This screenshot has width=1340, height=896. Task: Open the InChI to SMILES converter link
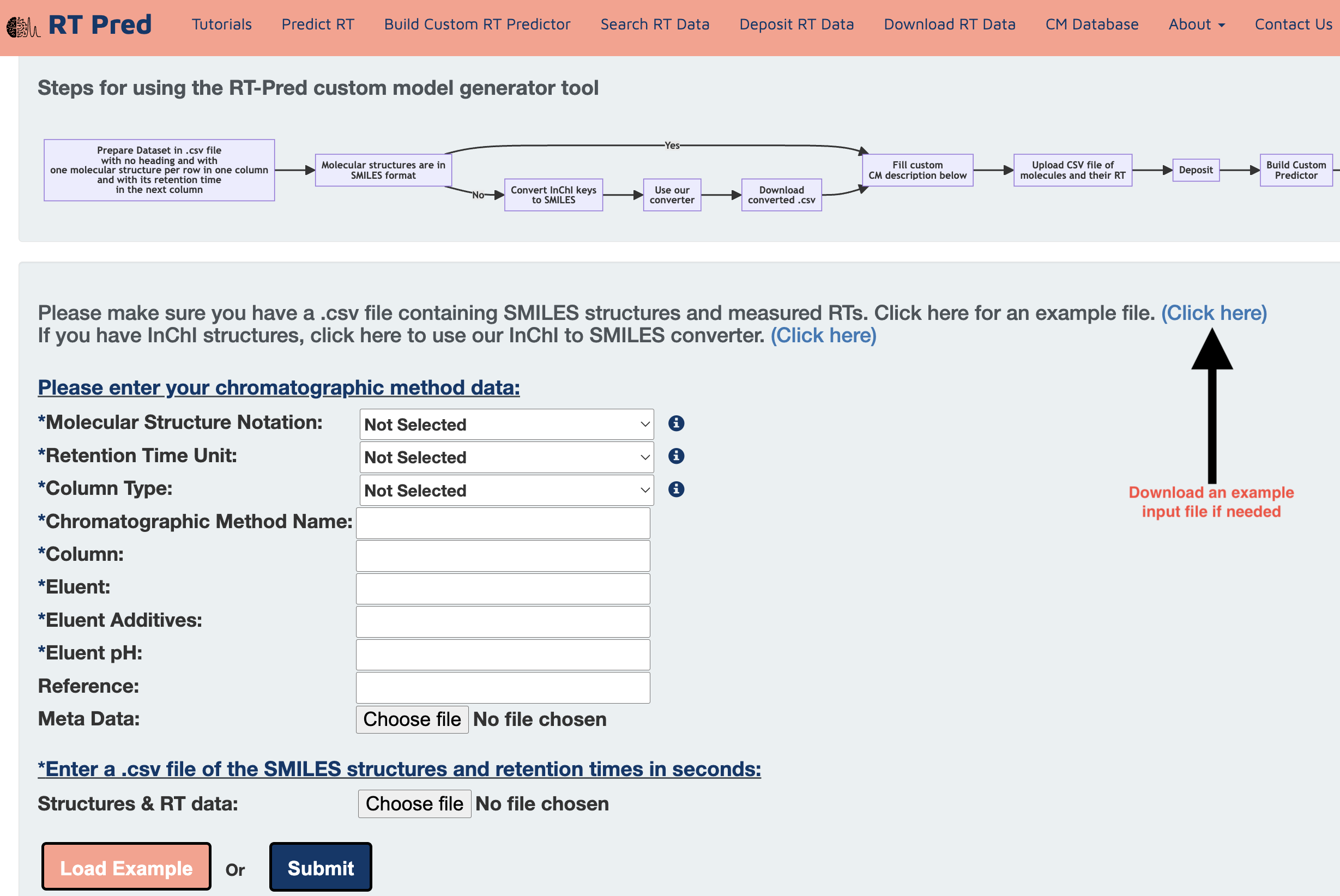823,335
